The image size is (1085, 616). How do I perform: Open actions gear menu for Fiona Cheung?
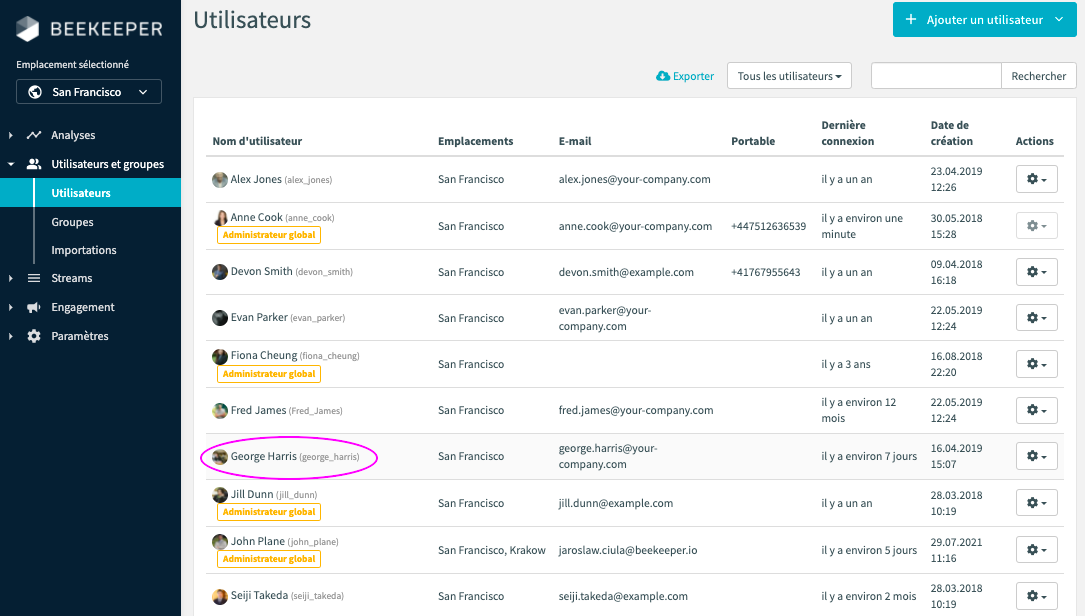click(1037, 364)
